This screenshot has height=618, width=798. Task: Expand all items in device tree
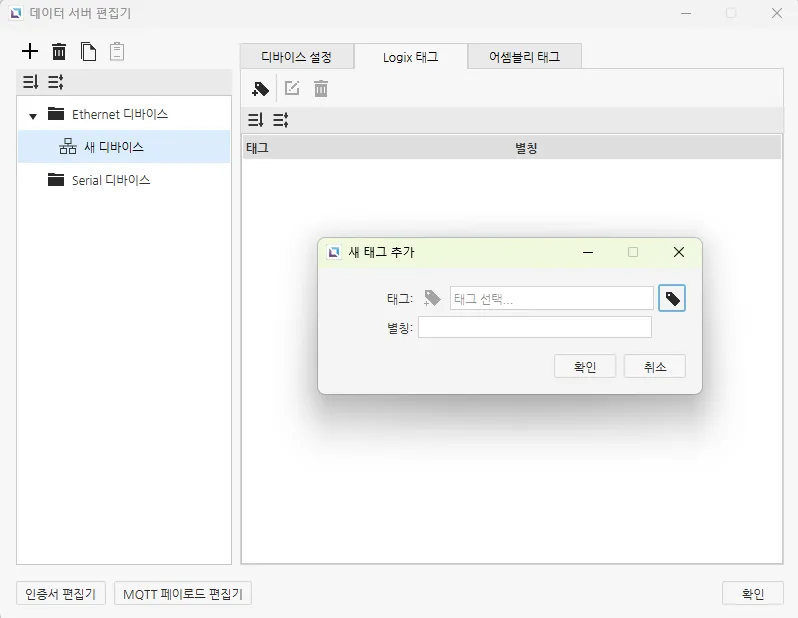30,82
